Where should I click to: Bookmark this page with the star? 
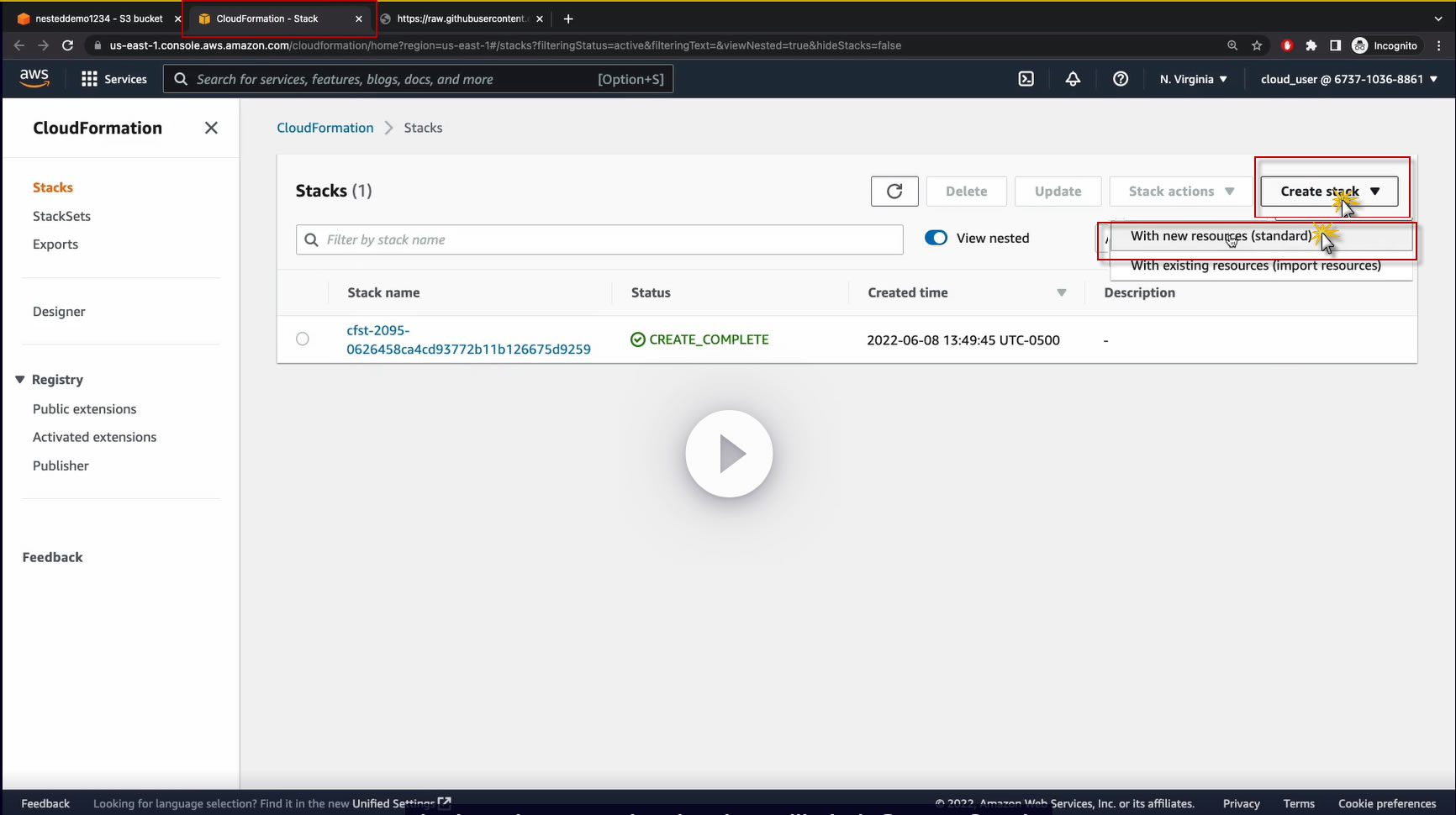(1257, 45)
